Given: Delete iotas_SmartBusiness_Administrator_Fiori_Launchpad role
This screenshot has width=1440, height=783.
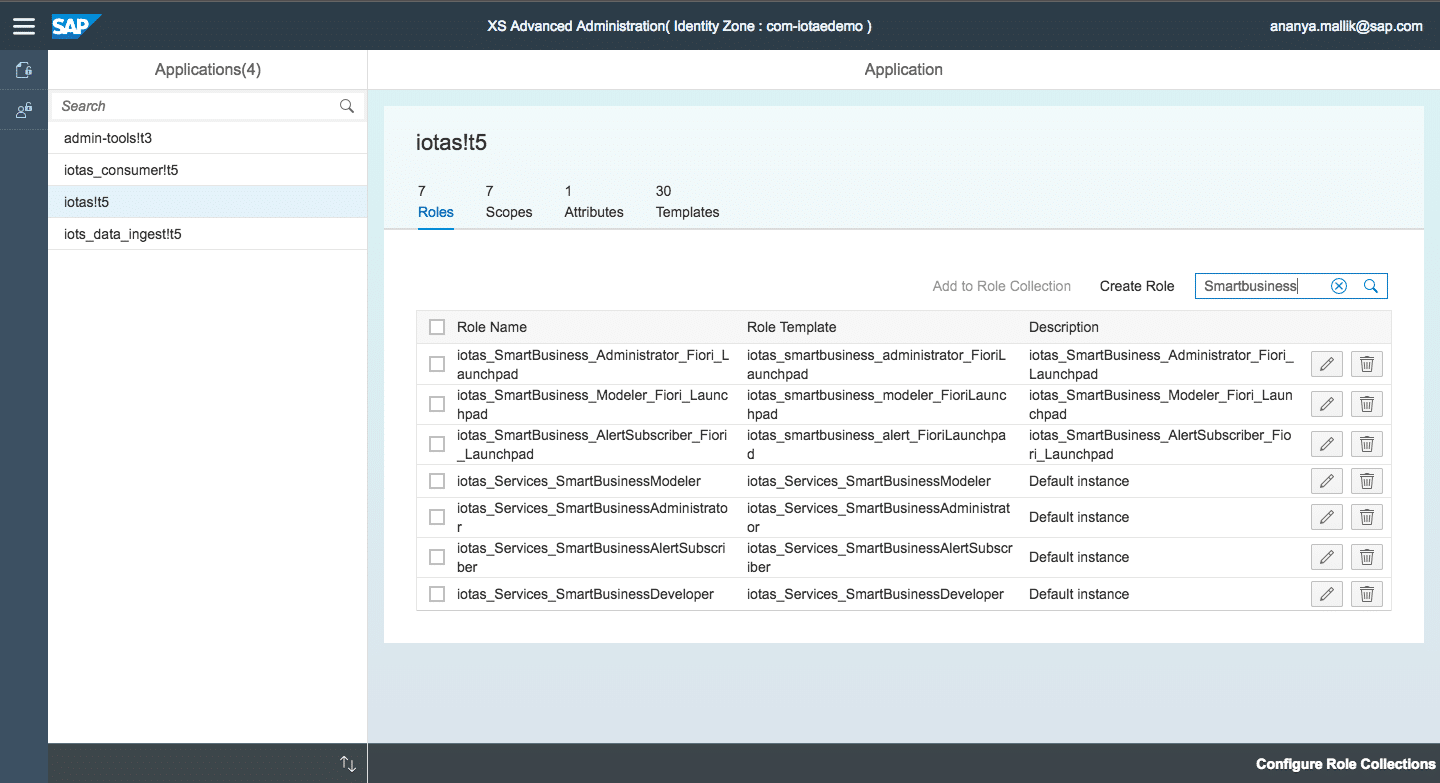Looking at the screenshot, I should pos(1366,364).
